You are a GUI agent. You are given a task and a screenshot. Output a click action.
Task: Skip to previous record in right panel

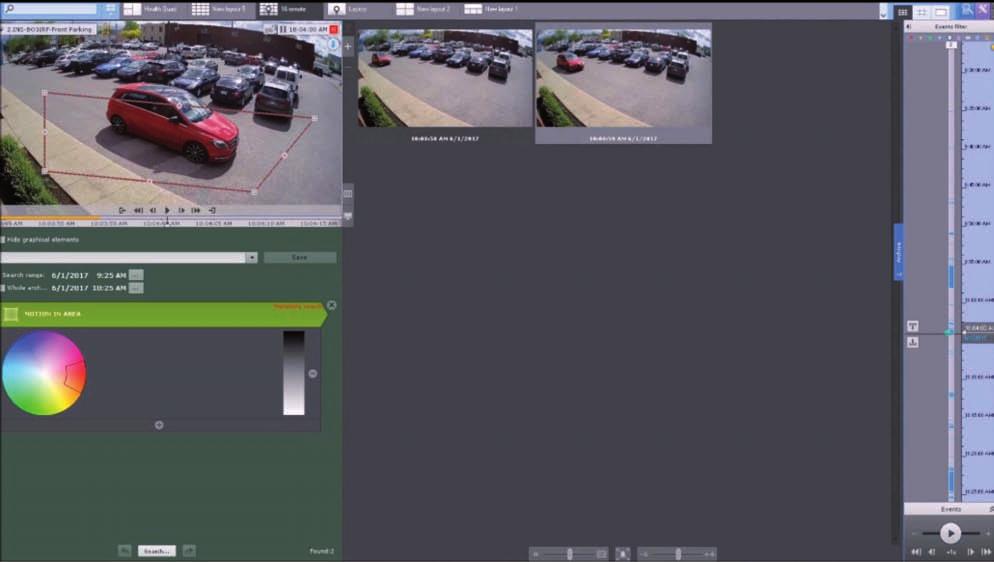click(916, 552)
